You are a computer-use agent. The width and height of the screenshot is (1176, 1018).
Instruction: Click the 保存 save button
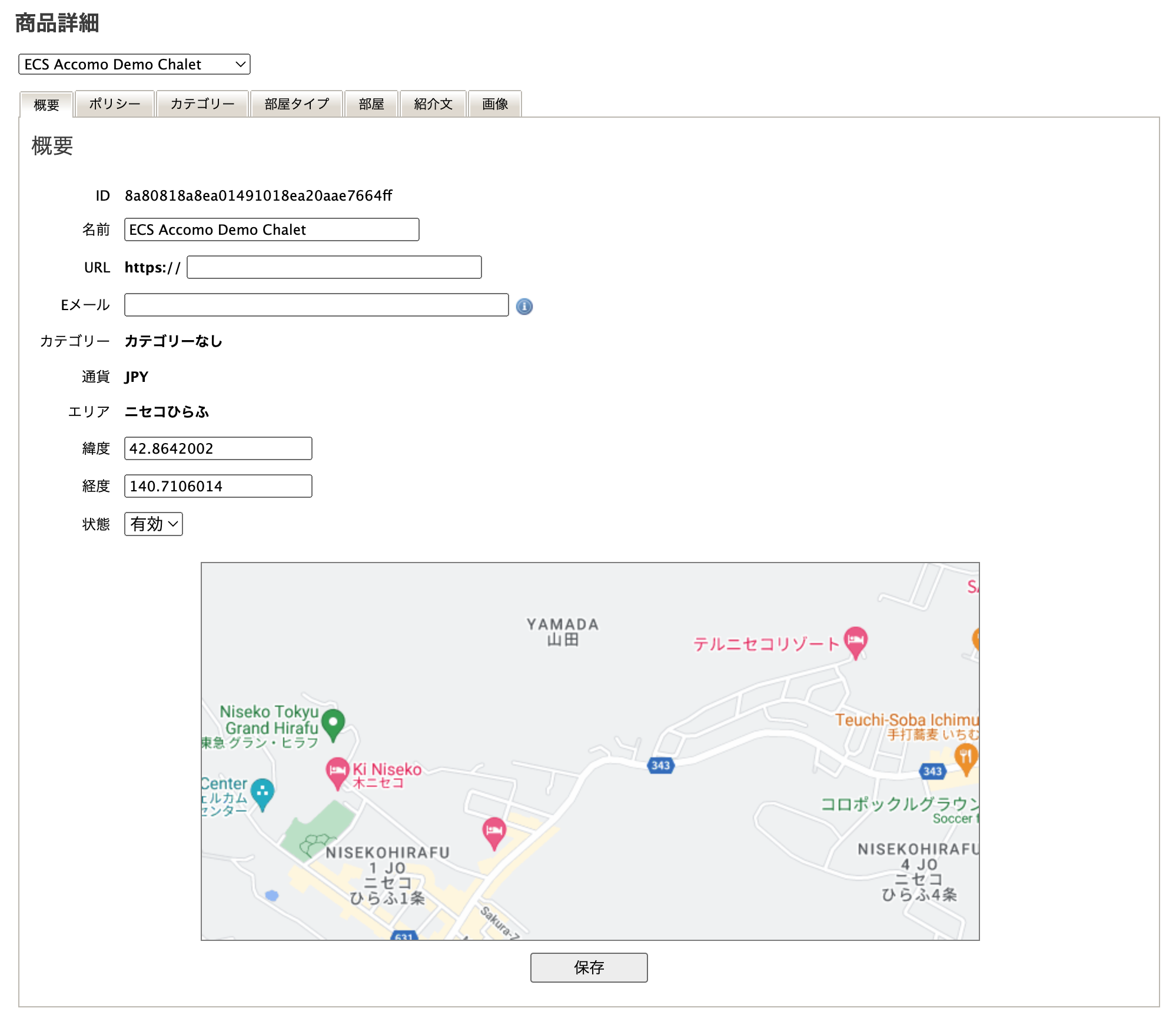(x=589, y=967)
